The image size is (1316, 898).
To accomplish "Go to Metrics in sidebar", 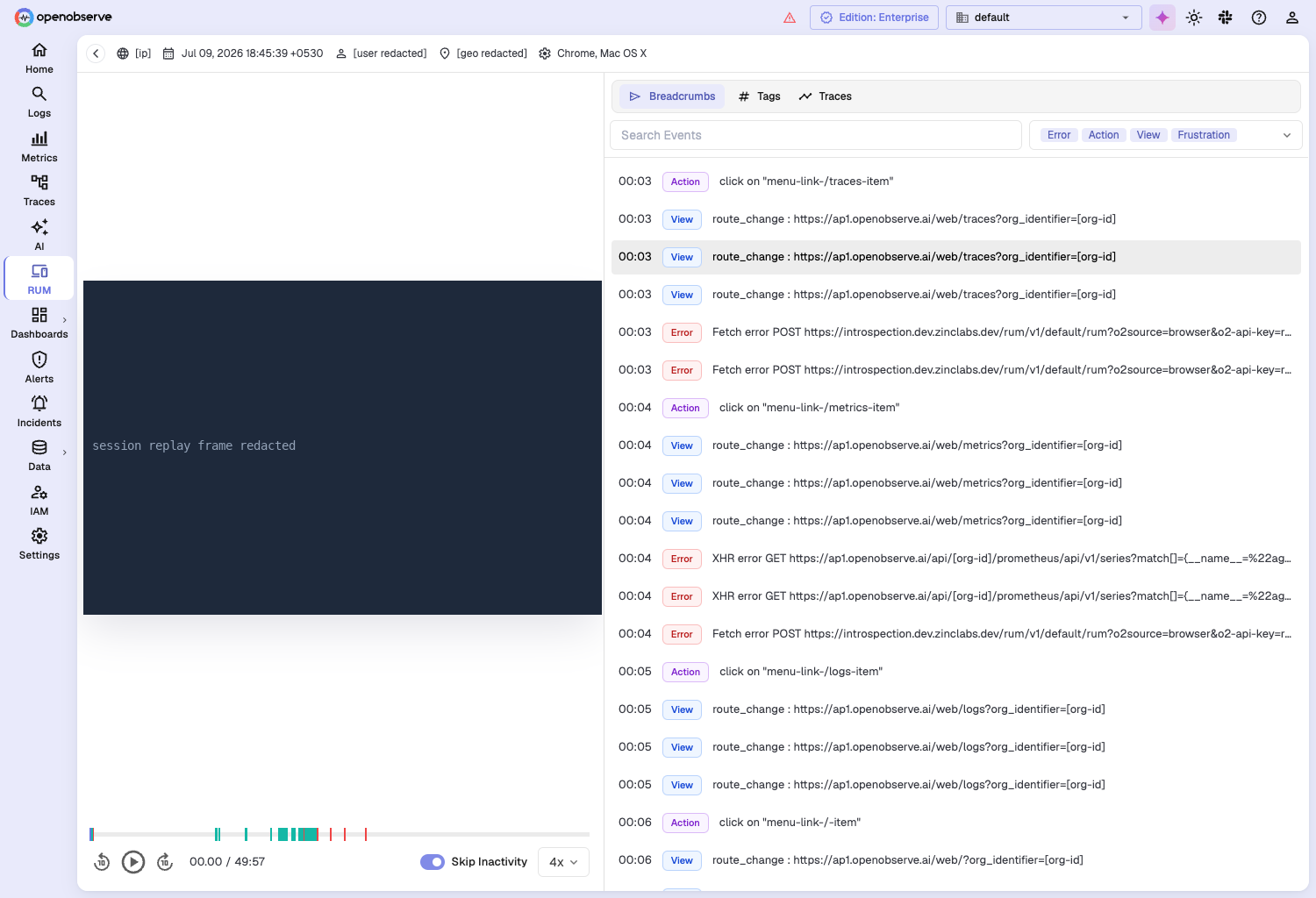I will tap(39, 147).
